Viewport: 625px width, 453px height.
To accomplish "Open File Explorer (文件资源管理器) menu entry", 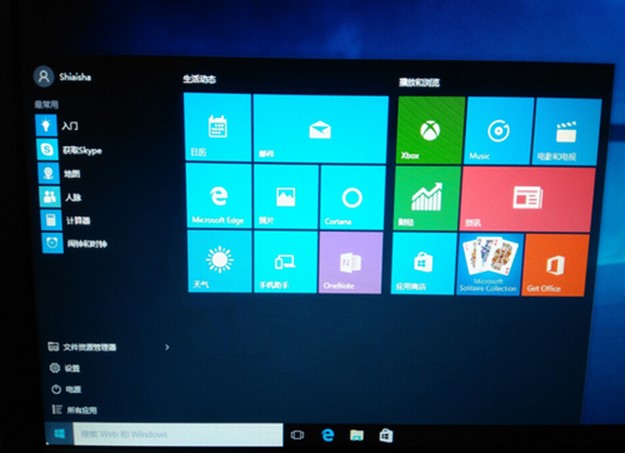I will pos(82,347).
